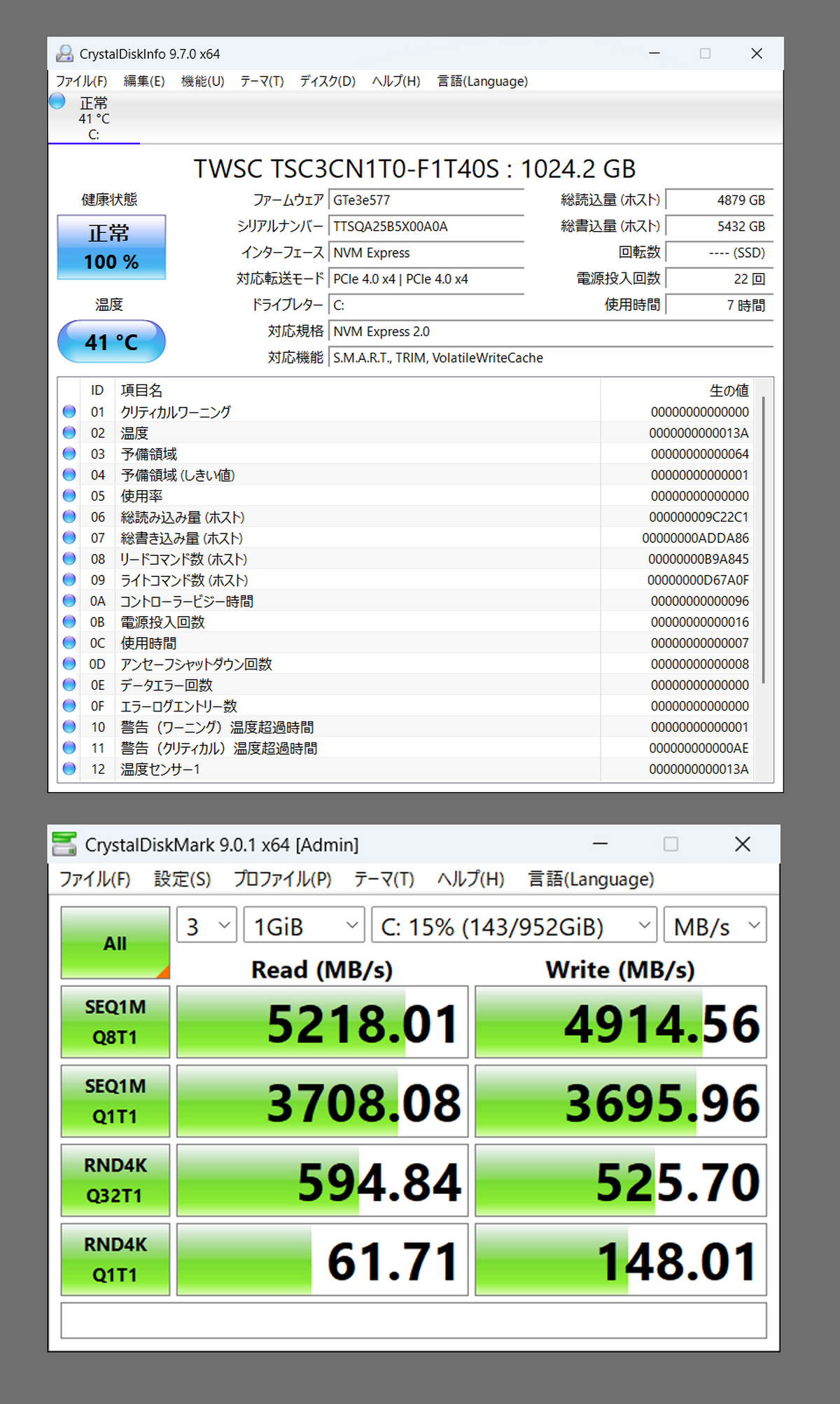Click the 使用時間 value 7 時間
The image size is (840, 1404).
[720, 305]
